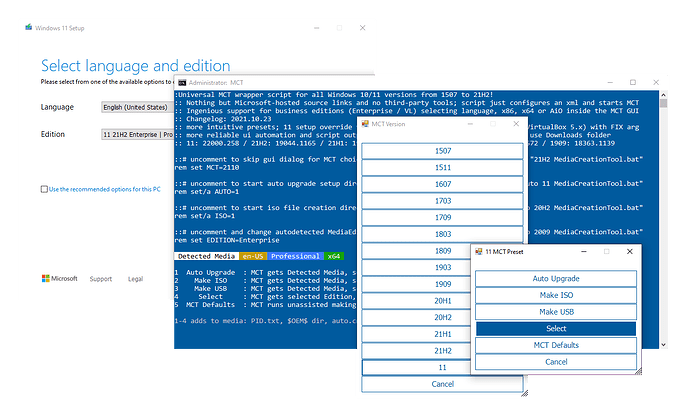
Task: Click the console vertical scrollbar thumb
Action: [x=664, y=103]
